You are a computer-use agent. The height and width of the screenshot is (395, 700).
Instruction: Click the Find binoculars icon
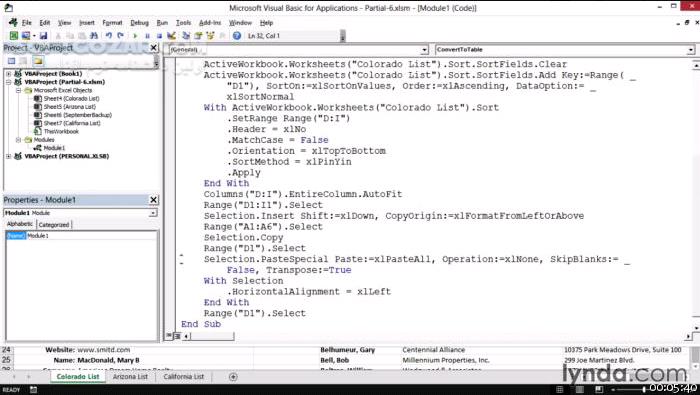[94, 36]
